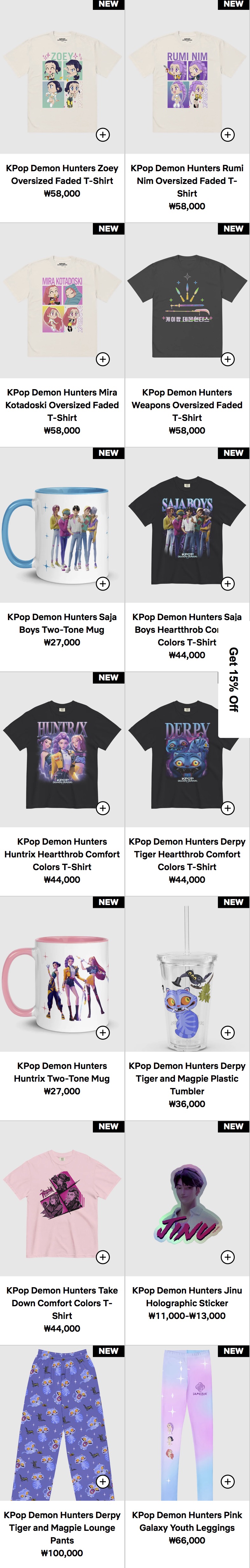The width and height of the screenshot is (250, 1568).
Task: Open Saja Boys Two-Tone Mug product title
Action: (x=62, y=623)
